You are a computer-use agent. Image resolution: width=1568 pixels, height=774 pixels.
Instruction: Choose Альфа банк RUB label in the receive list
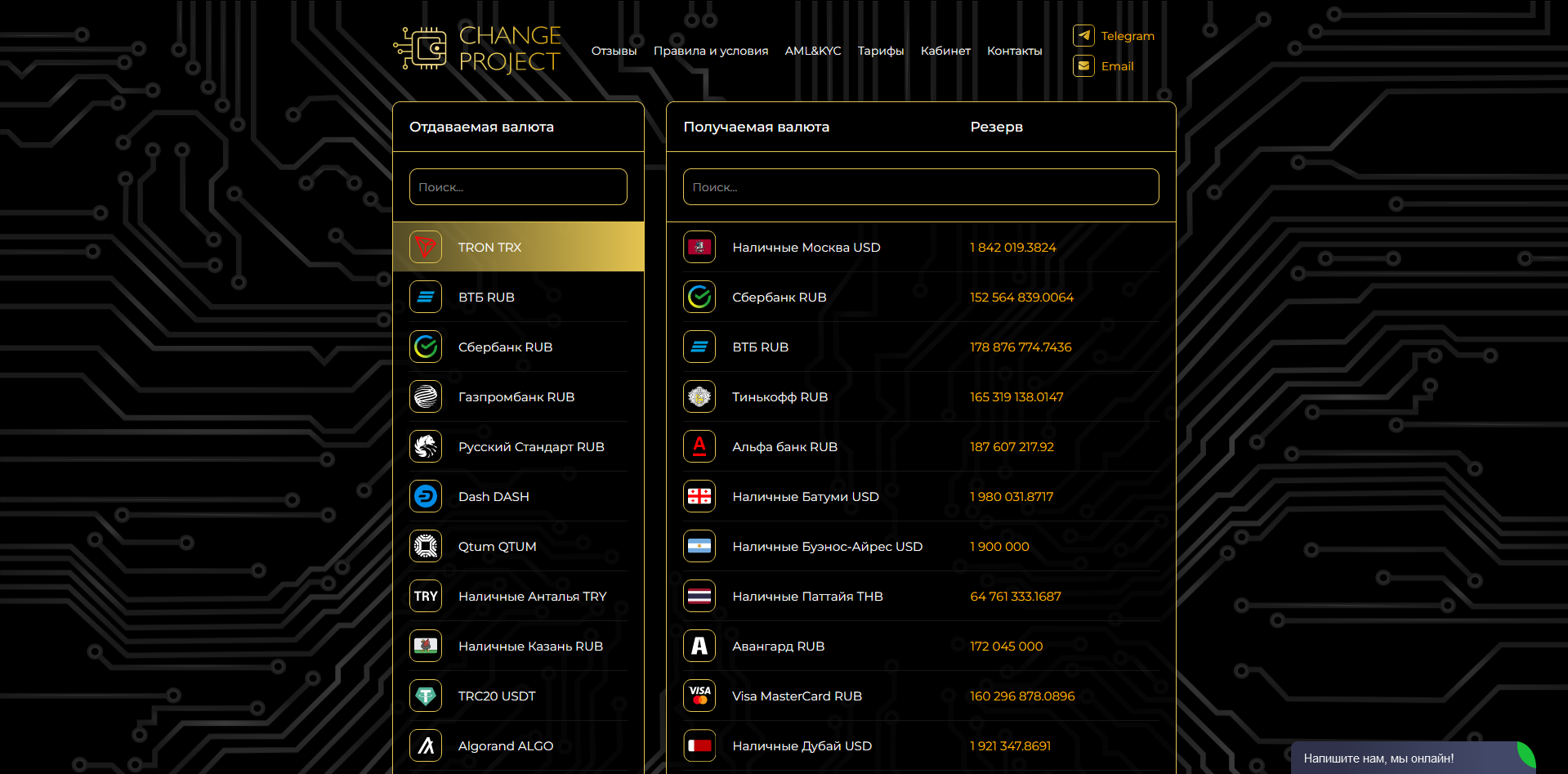[785, 446]
